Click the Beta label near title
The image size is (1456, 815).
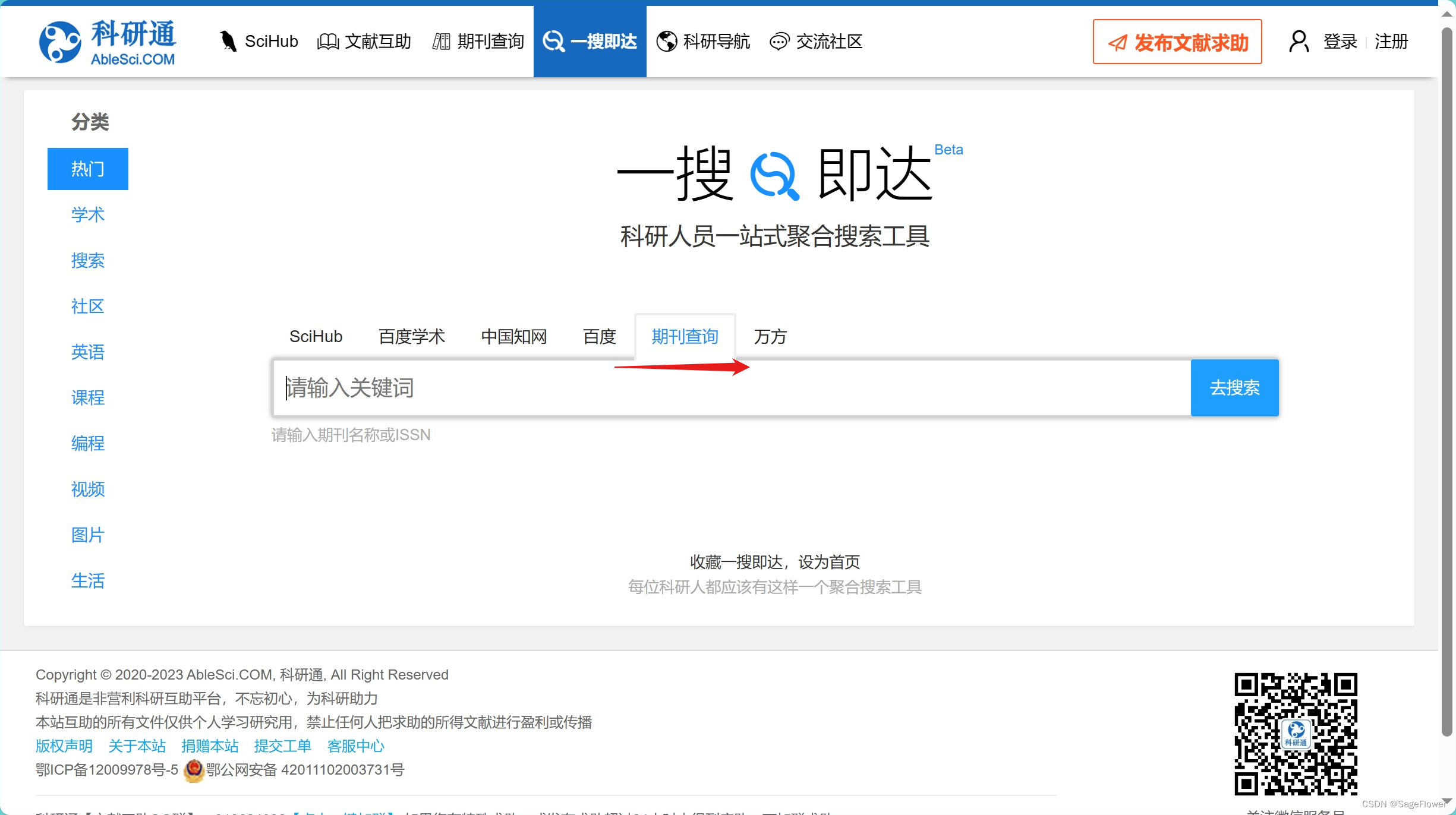[x=948, y=150]
